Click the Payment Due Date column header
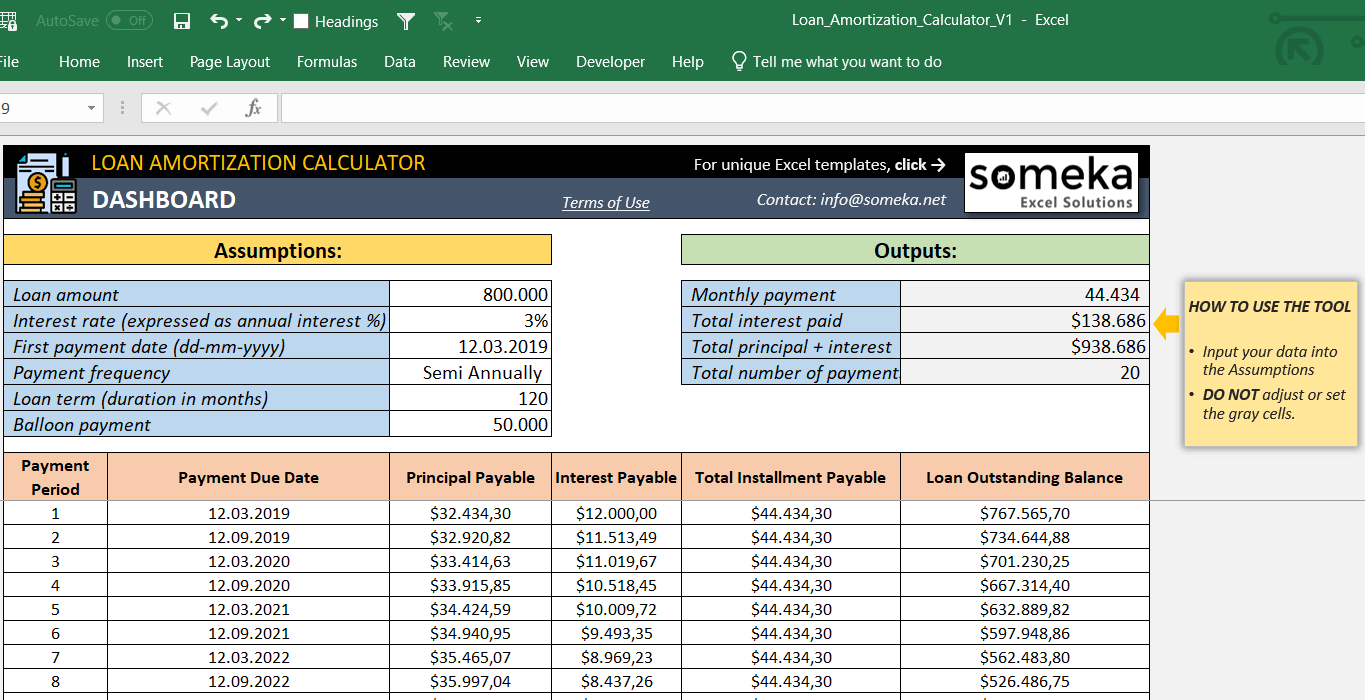Image resolution: width=1365 pixels, height=700 pixels. 249,477
